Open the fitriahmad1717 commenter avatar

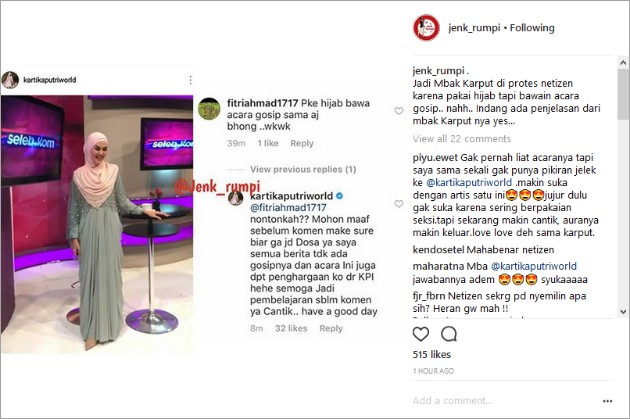point(209,109)
